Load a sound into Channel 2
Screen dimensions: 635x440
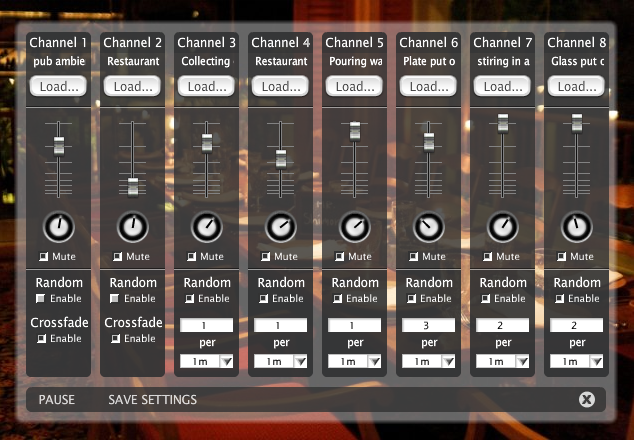[x=132, y=86]
